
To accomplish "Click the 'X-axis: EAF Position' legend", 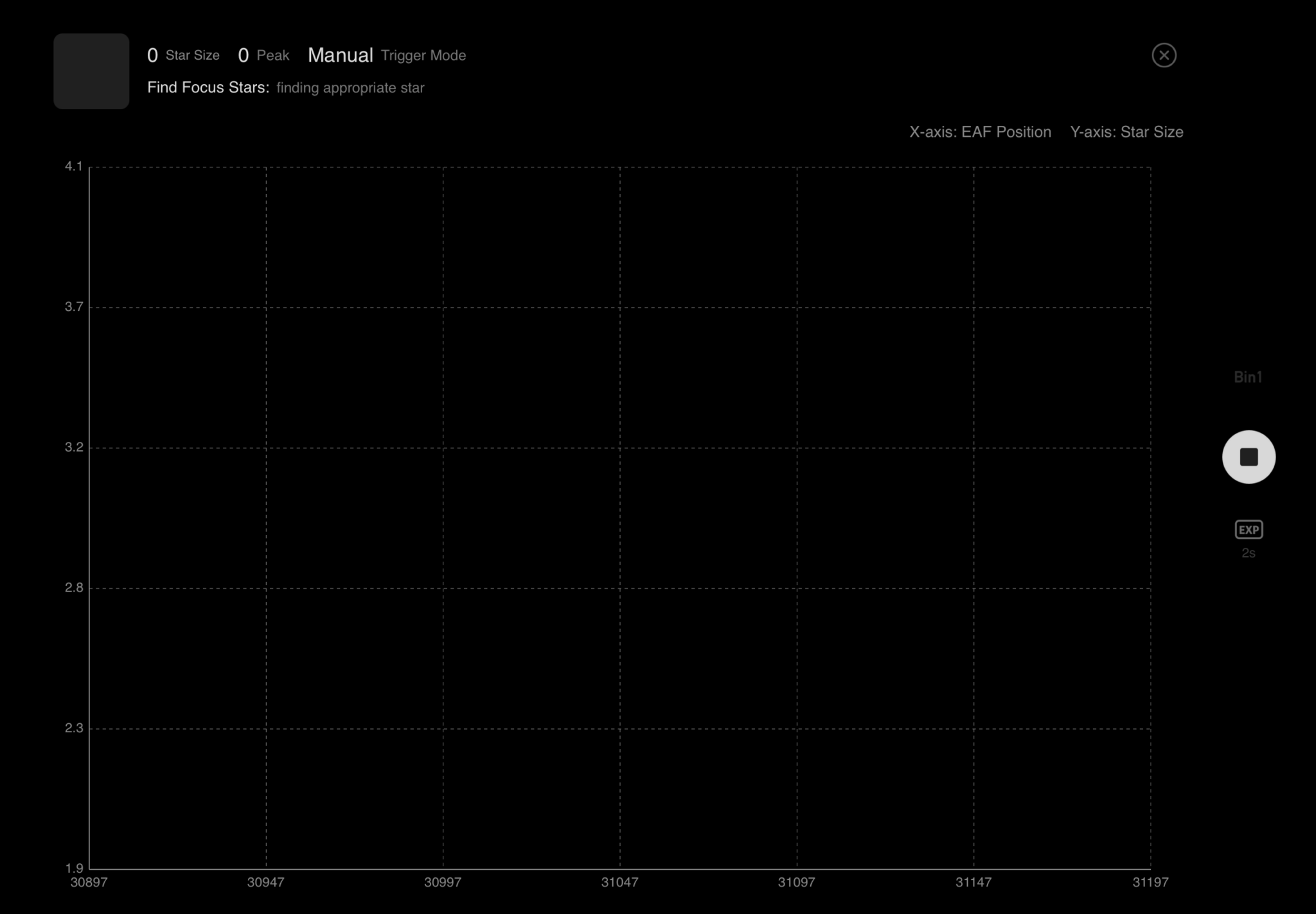I will point(980,132).
